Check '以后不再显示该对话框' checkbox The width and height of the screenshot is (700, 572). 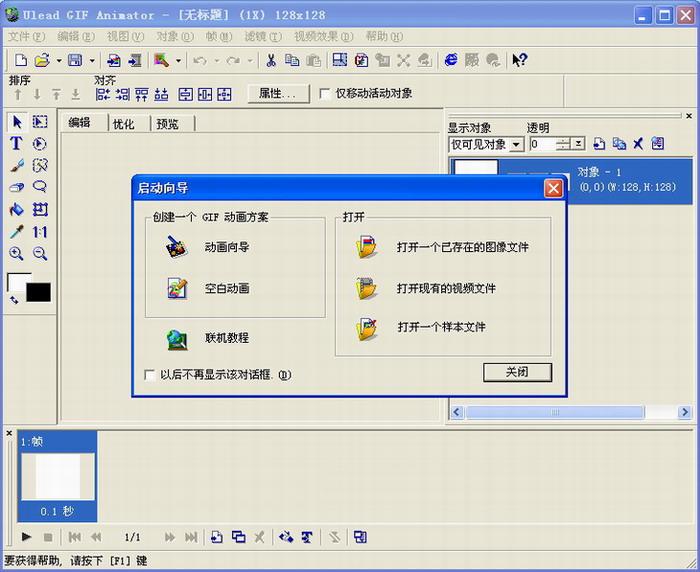coord(150,375)
